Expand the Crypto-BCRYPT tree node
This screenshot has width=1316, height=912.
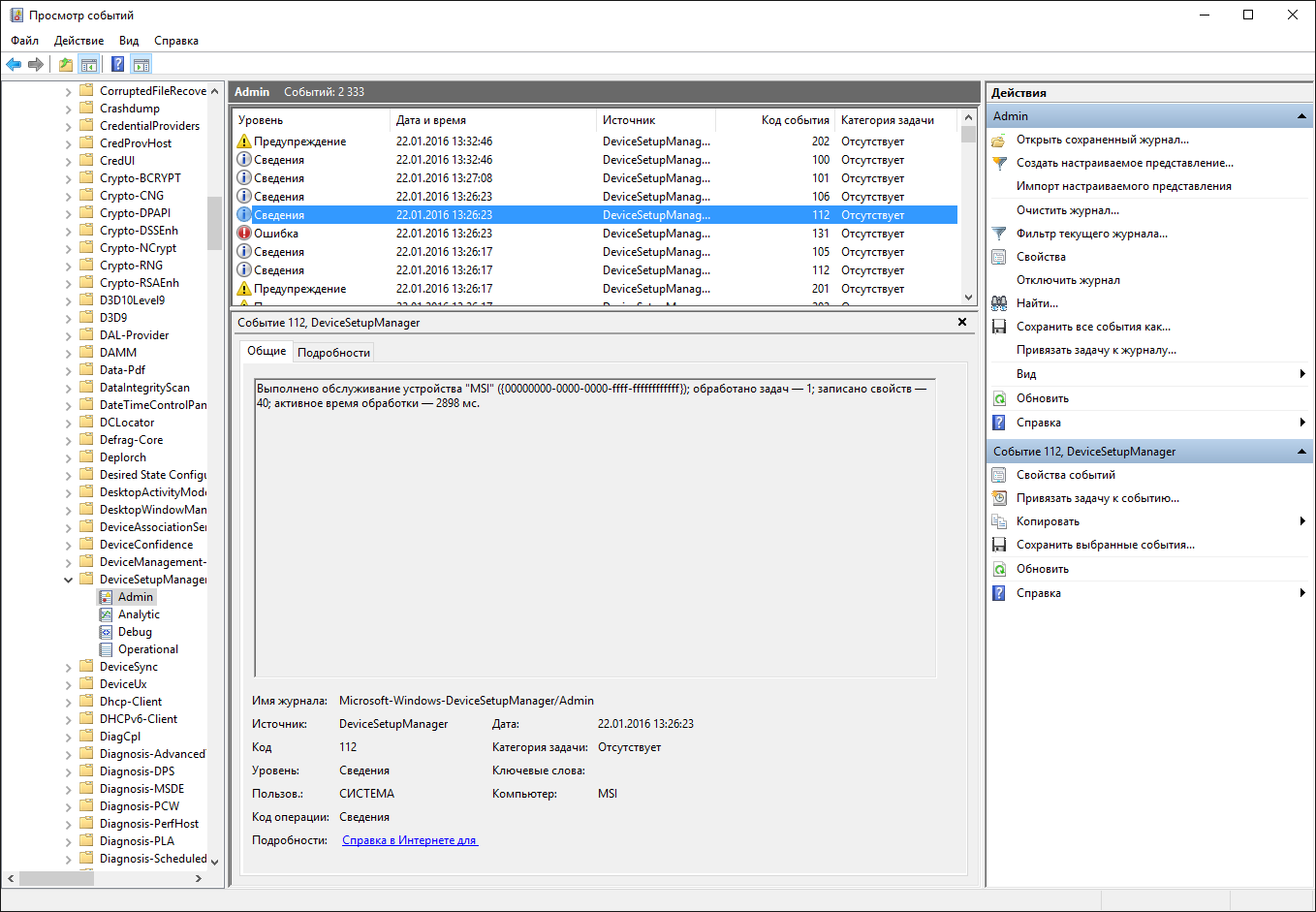pos(68,178)
